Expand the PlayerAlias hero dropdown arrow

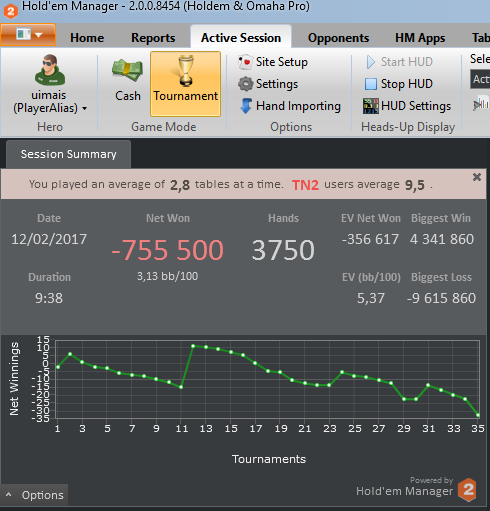coord(85,108)
